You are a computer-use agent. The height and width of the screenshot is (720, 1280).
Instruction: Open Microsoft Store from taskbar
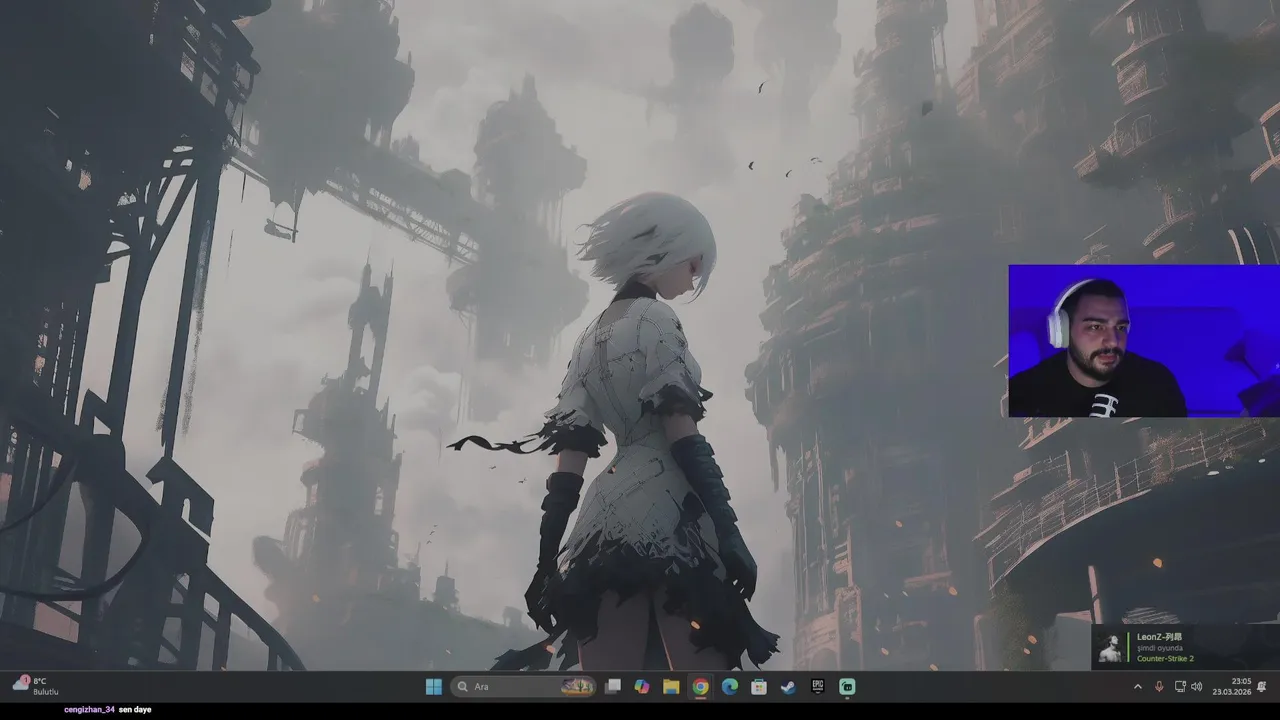(x=759, y=686)
